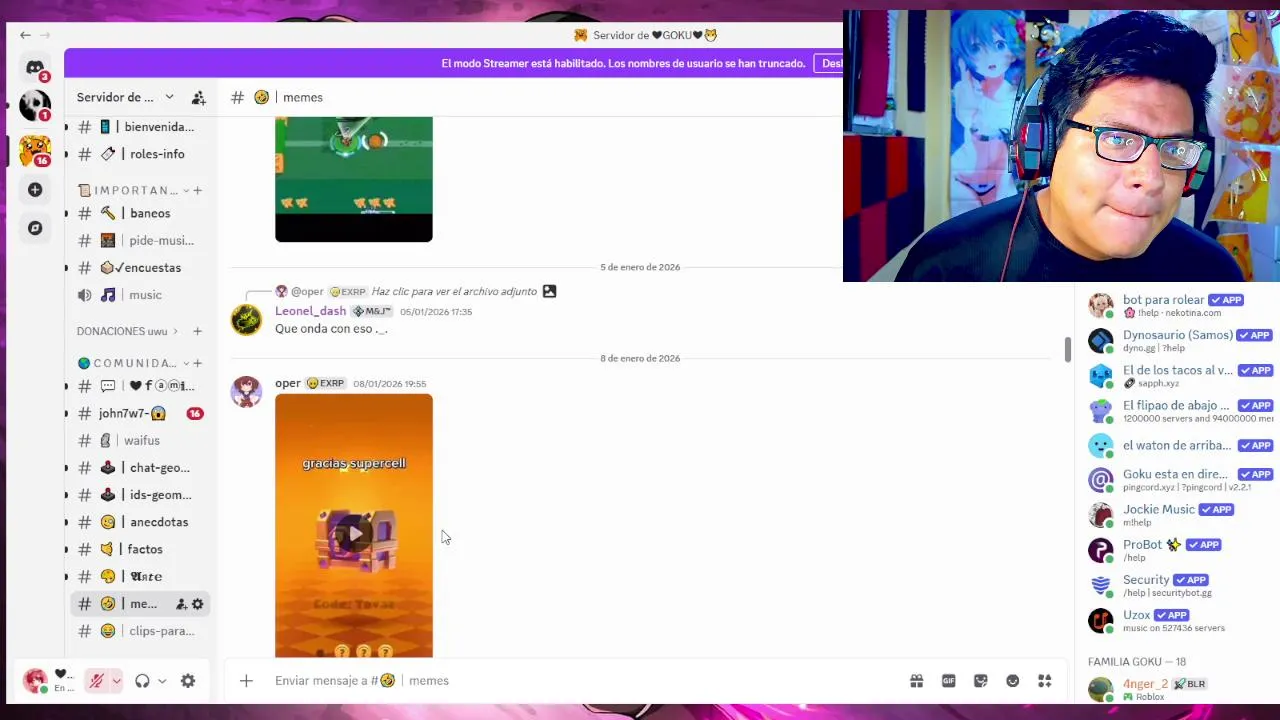
Task: Create channel plus in DONACIONES uwu category
Action: click(197, 331)
